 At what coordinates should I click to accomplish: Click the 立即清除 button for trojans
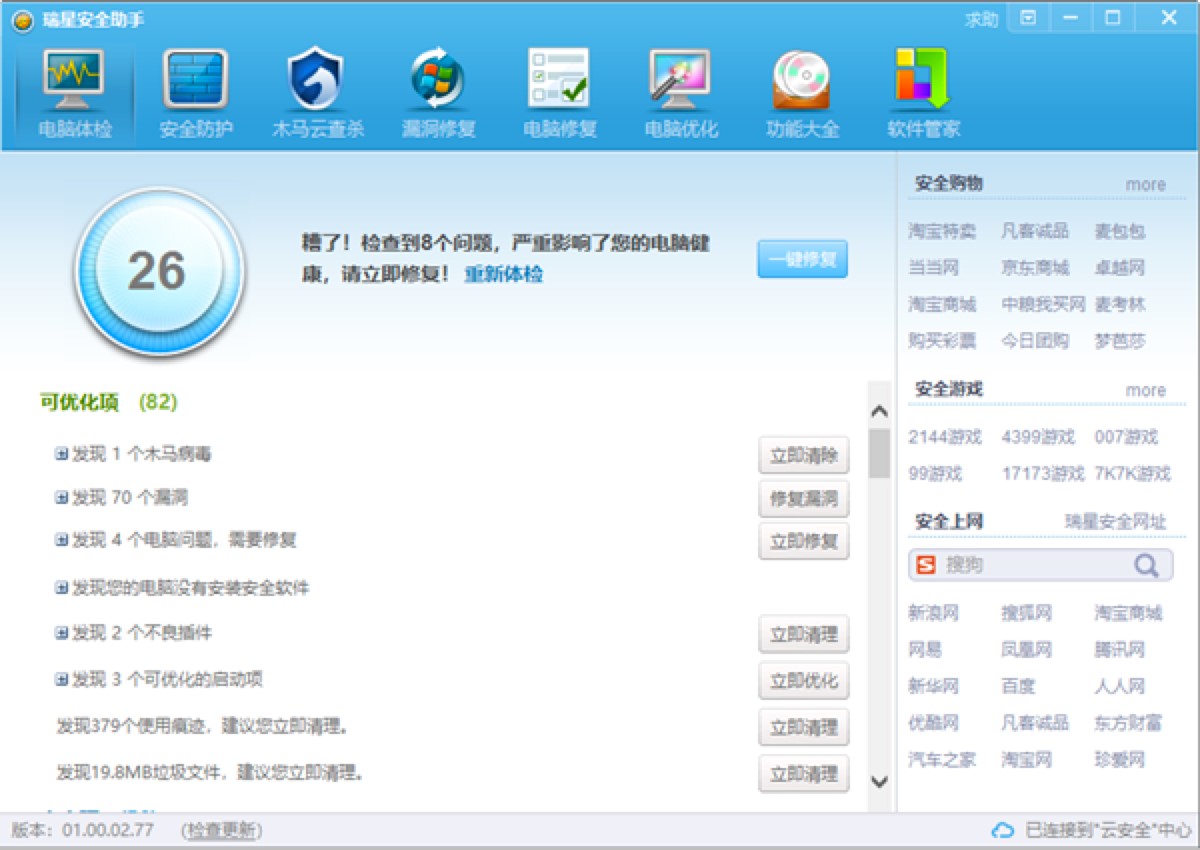coord(804,455)
